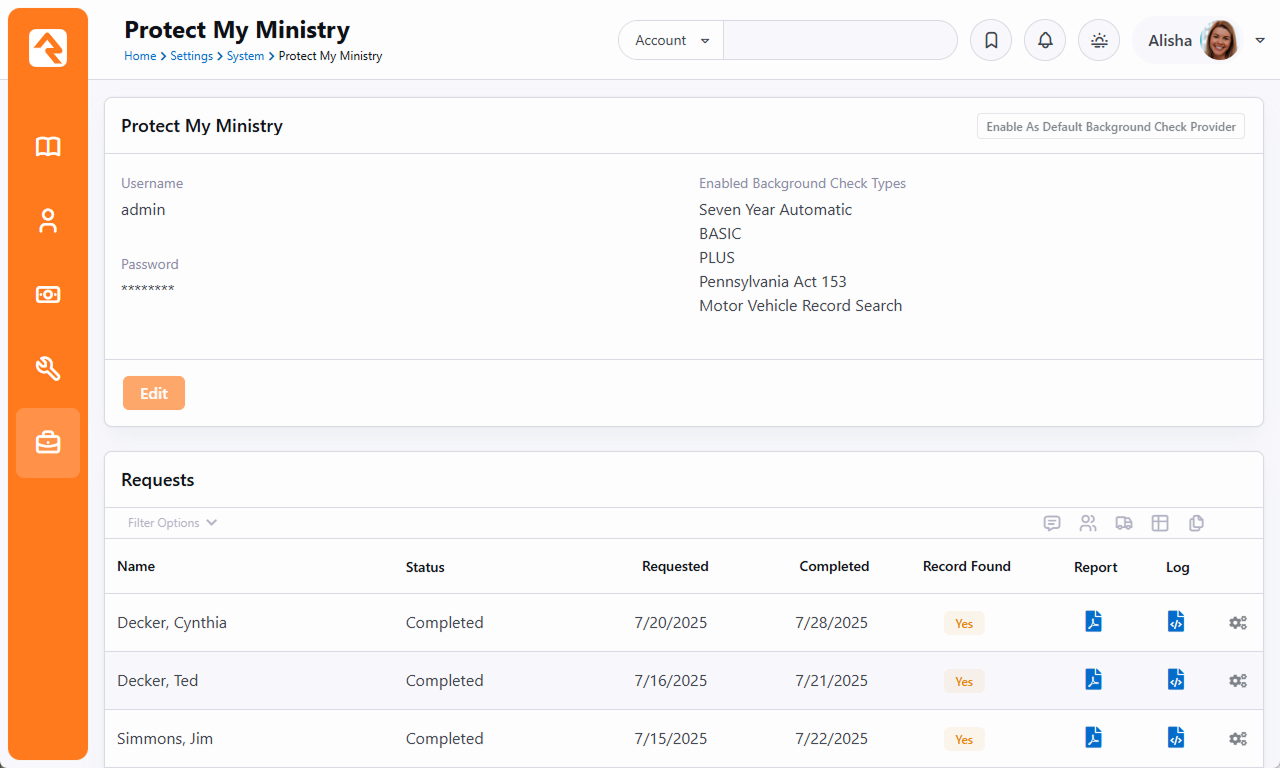Open the person icon in sidebar
This screenshot has height=768, width=1280.
coord(48,221)
